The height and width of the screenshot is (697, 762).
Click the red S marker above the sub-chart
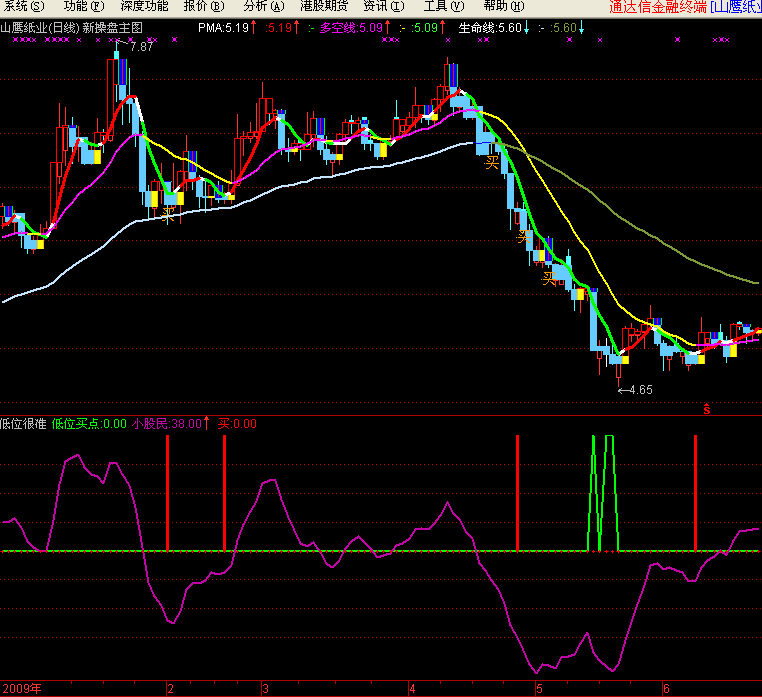[x=707, y=409]
